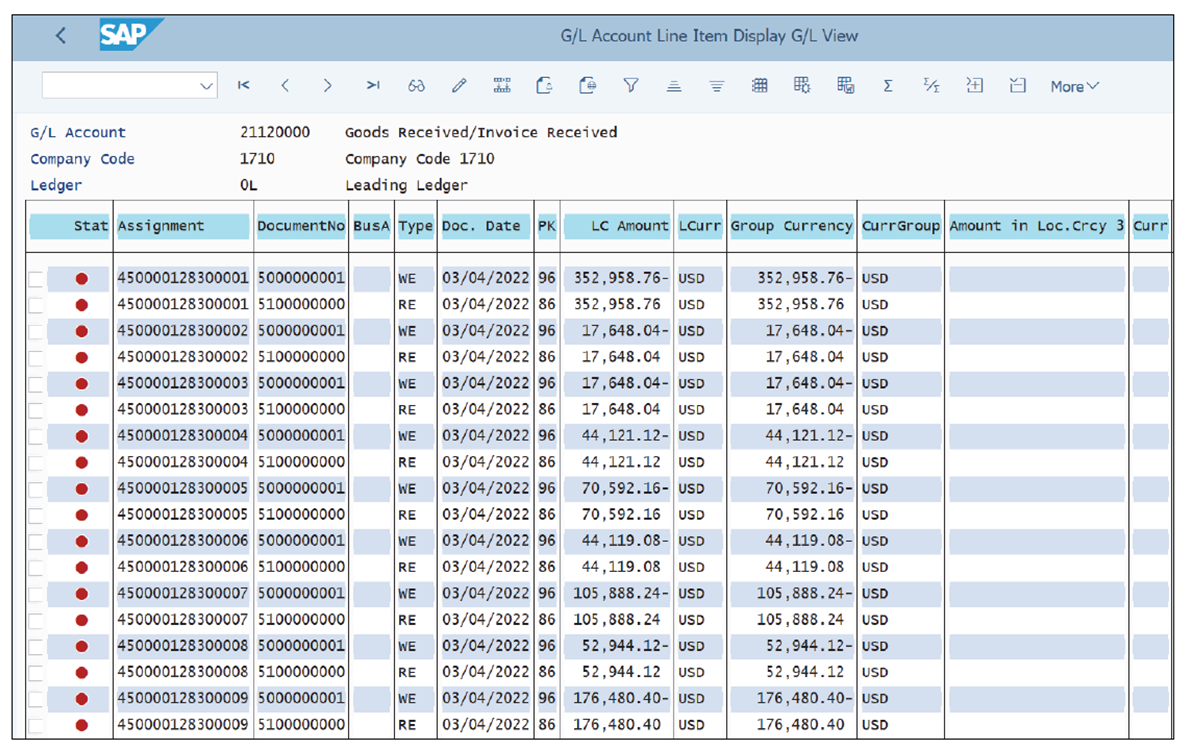Go to the first page of the list
Screen dimensions: 1187x752
243,86
